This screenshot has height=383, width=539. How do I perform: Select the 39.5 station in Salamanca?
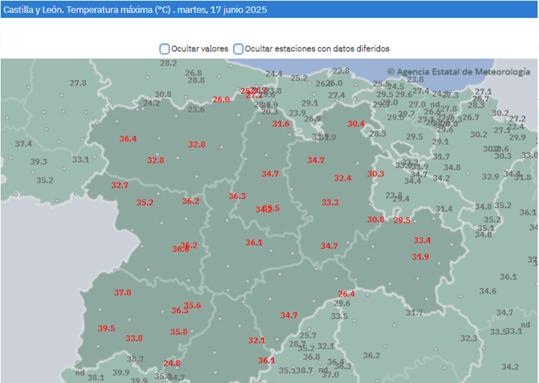(106, 328)
